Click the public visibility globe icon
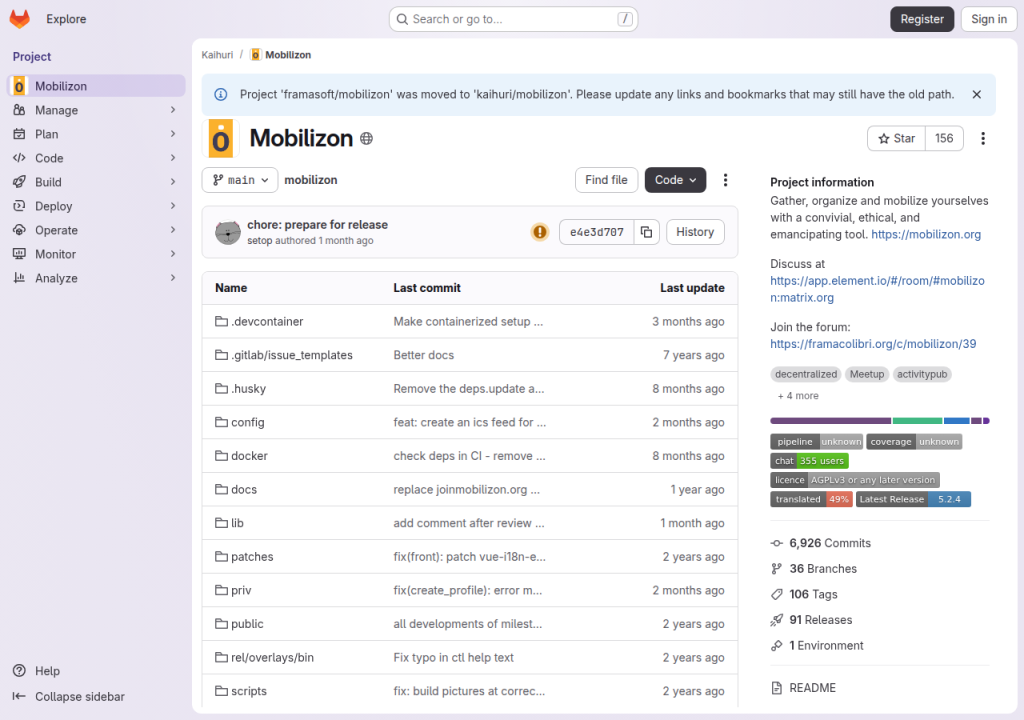This screenshot has height=720, width=1024. (x=366, y=139)
